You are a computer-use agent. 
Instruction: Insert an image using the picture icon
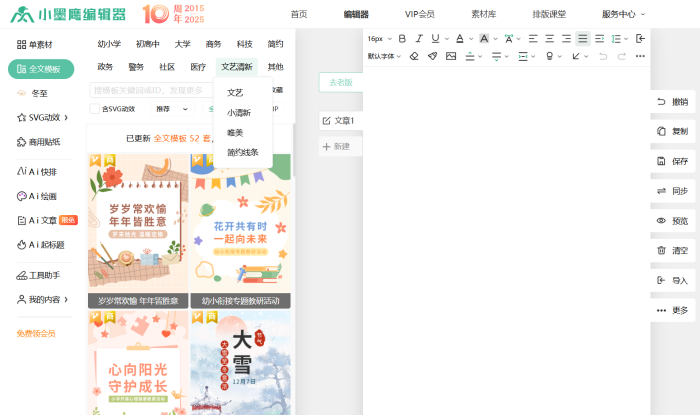[451, 56]
